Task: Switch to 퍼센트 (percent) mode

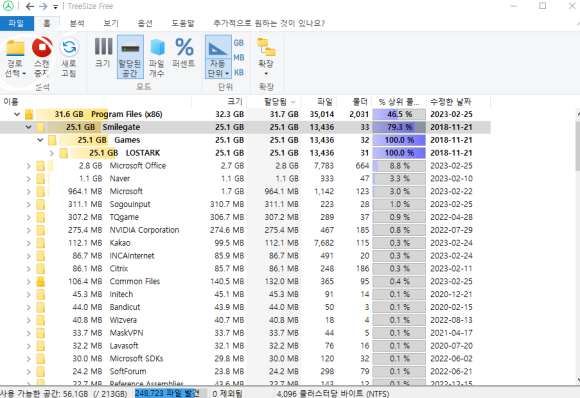Action: coord(184,53)
